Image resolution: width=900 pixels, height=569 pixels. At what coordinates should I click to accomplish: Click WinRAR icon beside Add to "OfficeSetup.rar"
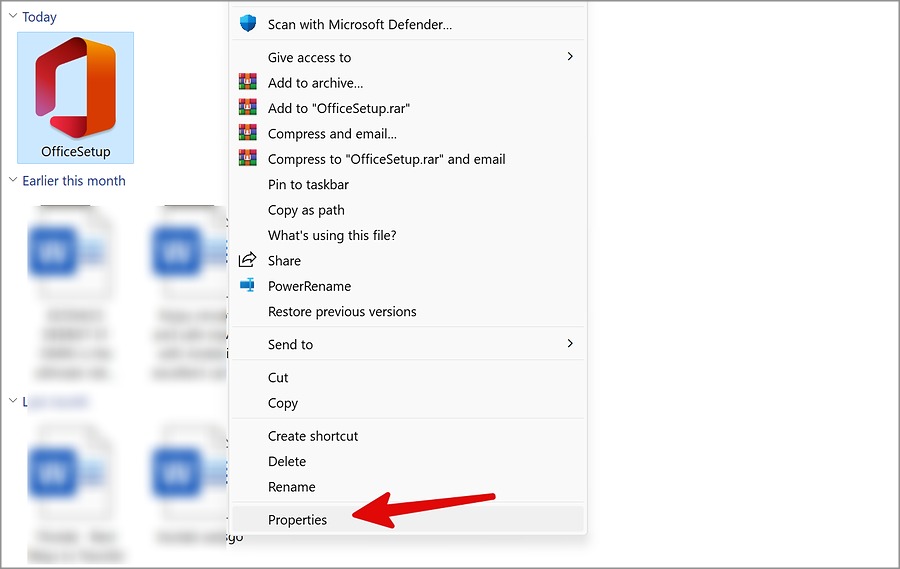point(248,107)
